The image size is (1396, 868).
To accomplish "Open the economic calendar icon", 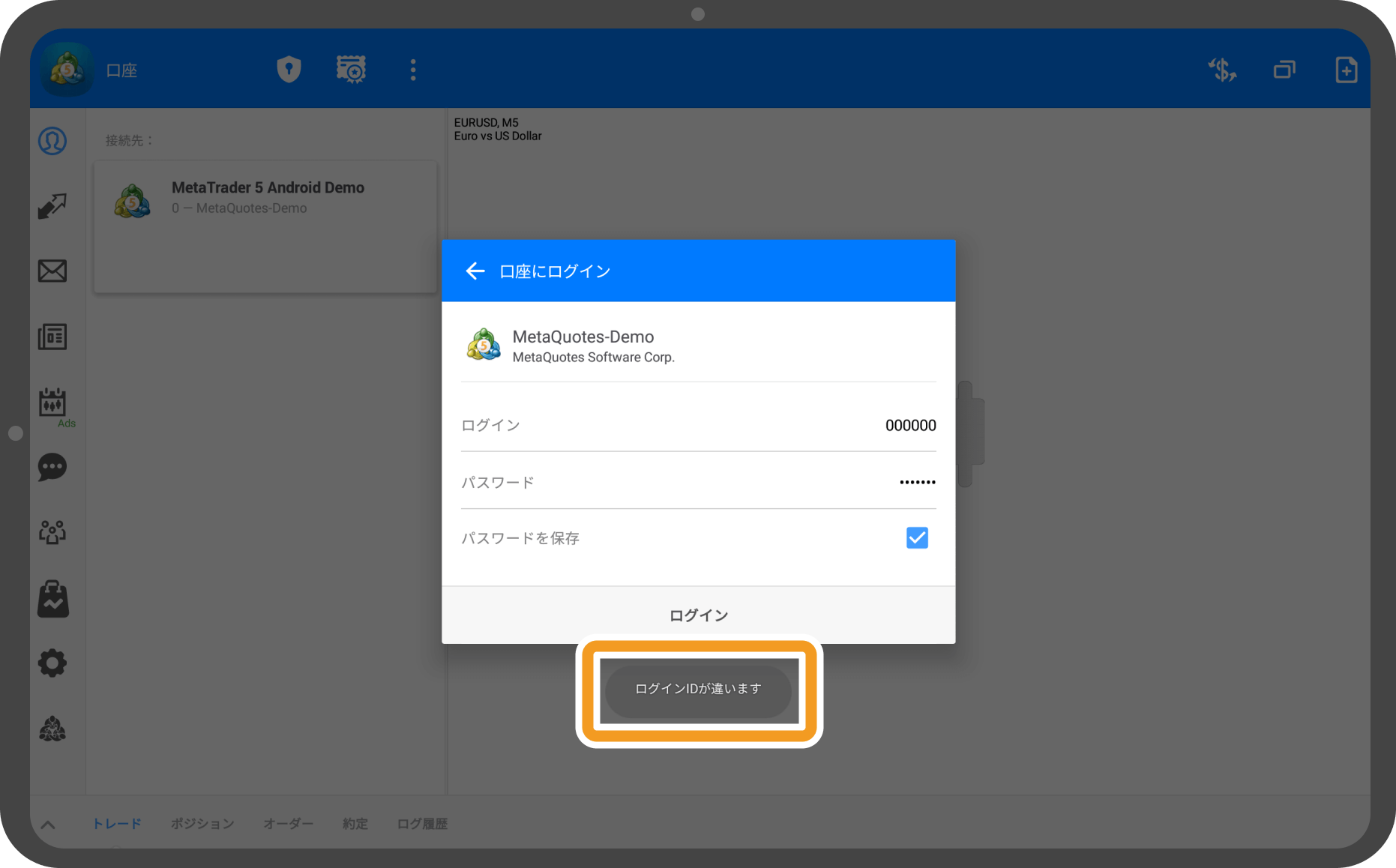I will [x=52, y=403].
